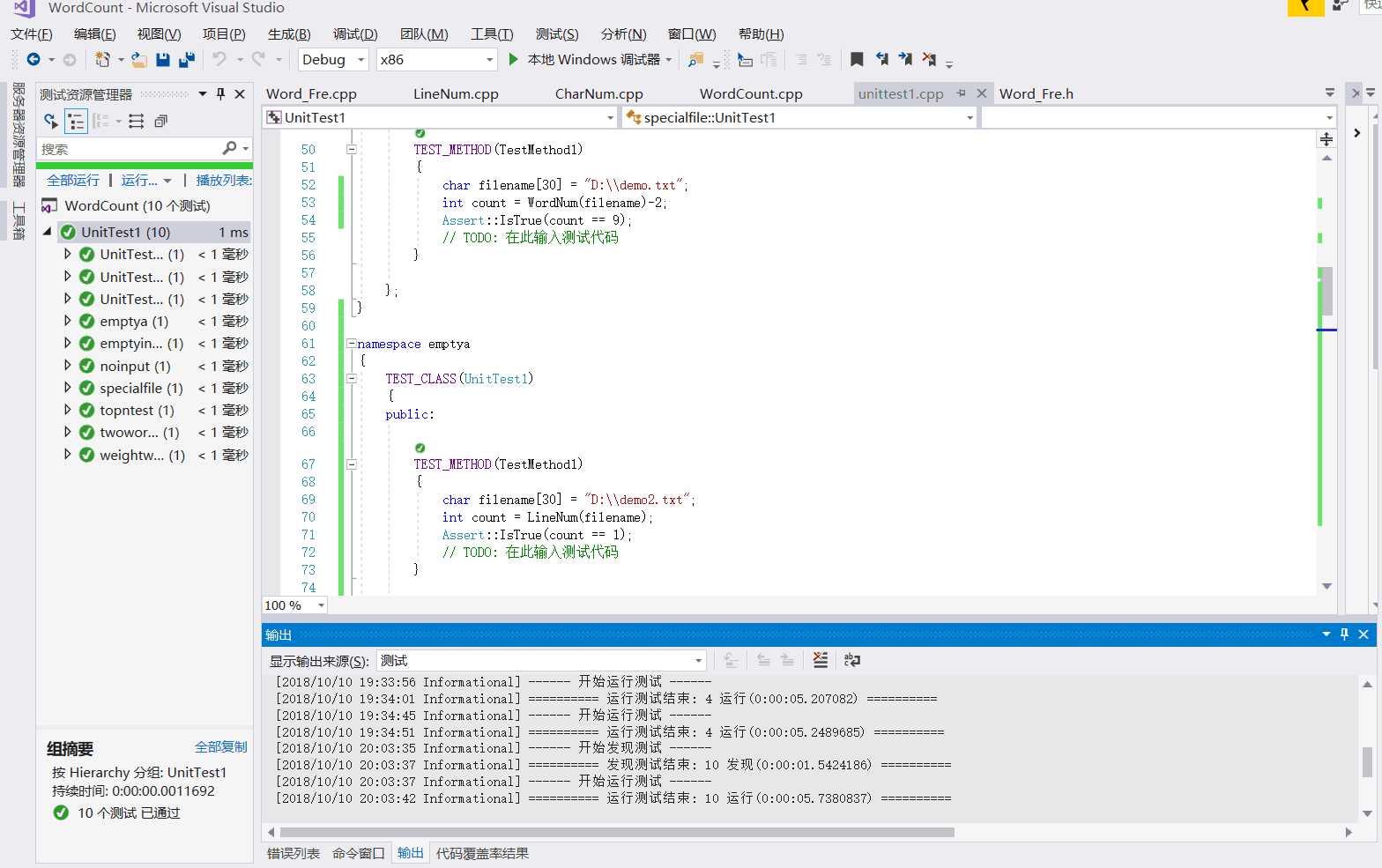Switch to WordCount.cpp tab
Screen dimensions: 1382x868
click(751, 93)
